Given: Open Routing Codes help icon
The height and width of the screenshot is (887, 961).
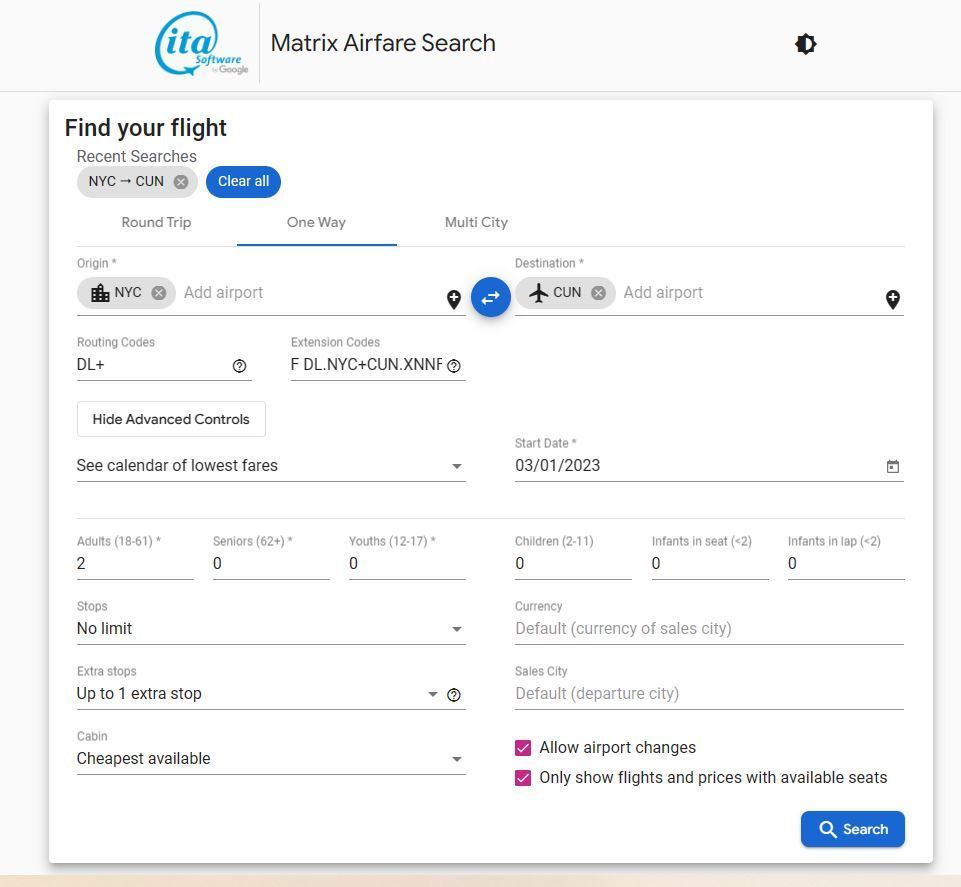Looking at the screenshot, I should (x=239, y=366).
